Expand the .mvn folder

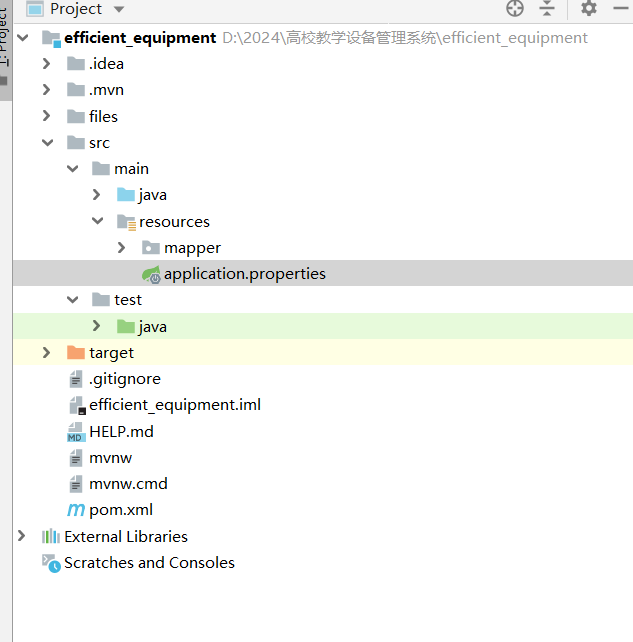tap(47, 90)
